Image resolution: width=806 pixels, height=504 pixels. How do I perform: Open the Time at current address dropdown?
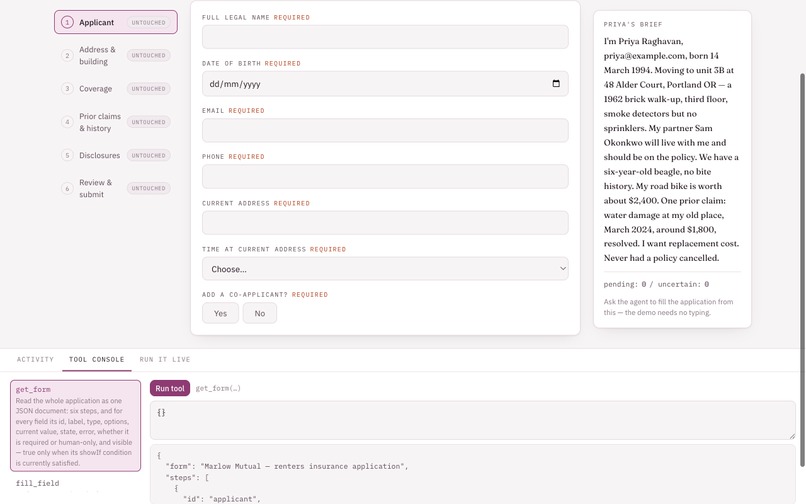(x=385, y=269)
